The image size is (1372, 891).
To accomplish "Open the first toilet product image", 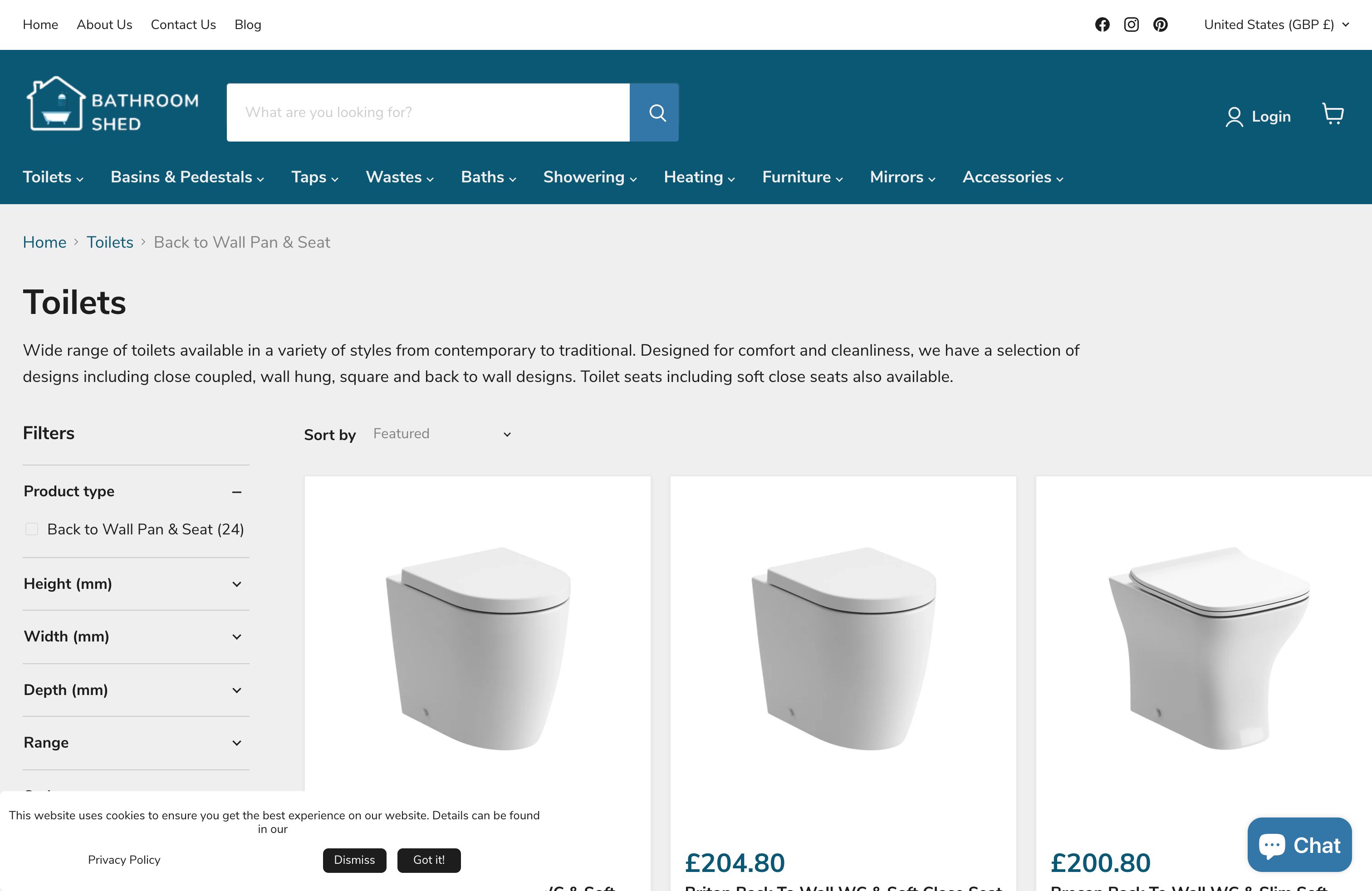I will (477, 648).
